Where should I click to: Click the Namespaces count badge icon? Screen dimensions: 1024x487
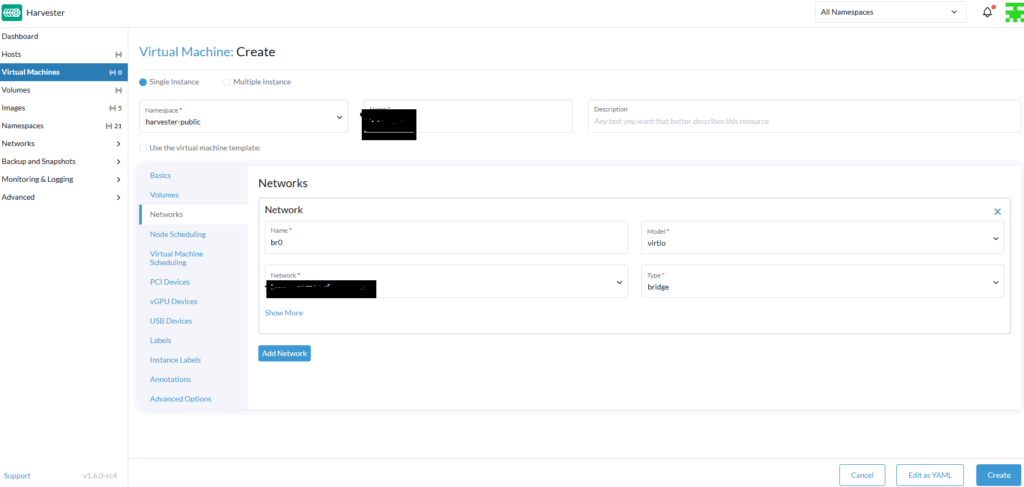coord(114,126)
